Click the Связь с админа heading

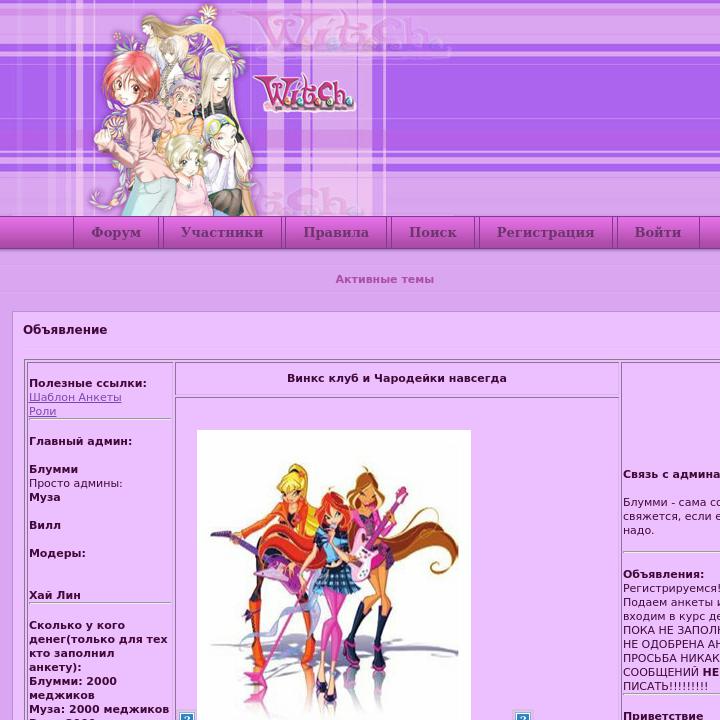[x=671, y=474]
